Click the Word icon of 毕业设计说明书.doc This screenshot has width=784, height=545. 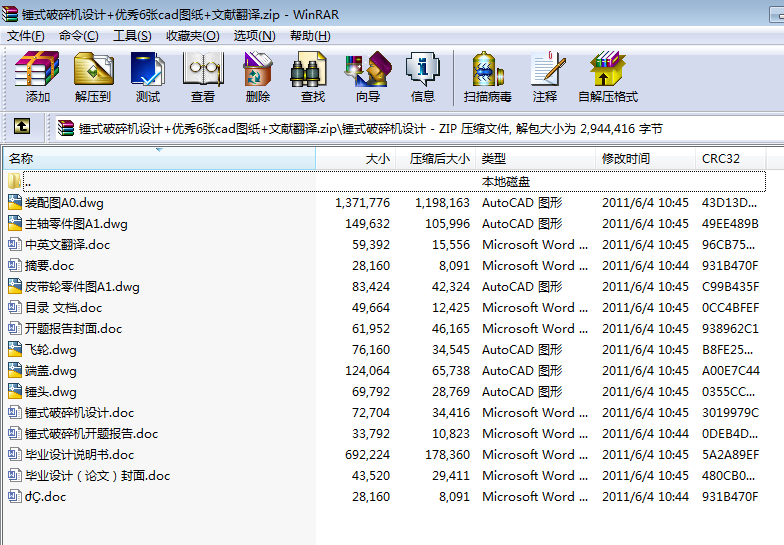click(15, 454)
